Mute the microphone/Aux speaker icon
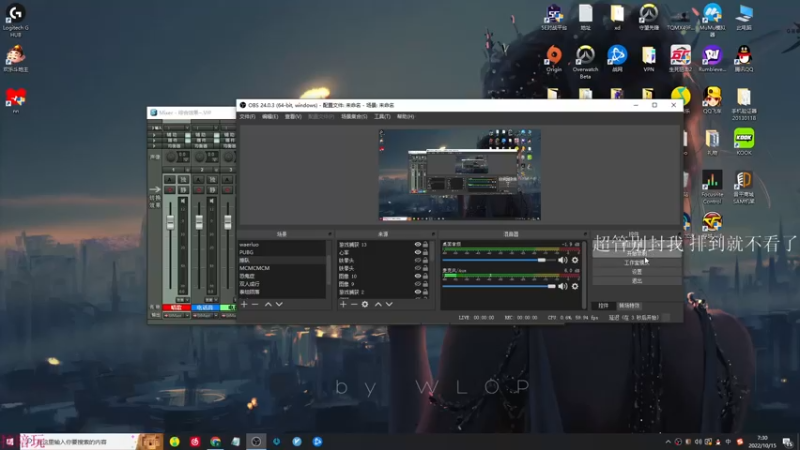Viewport: 800px width, 450px height. (562, 286)
